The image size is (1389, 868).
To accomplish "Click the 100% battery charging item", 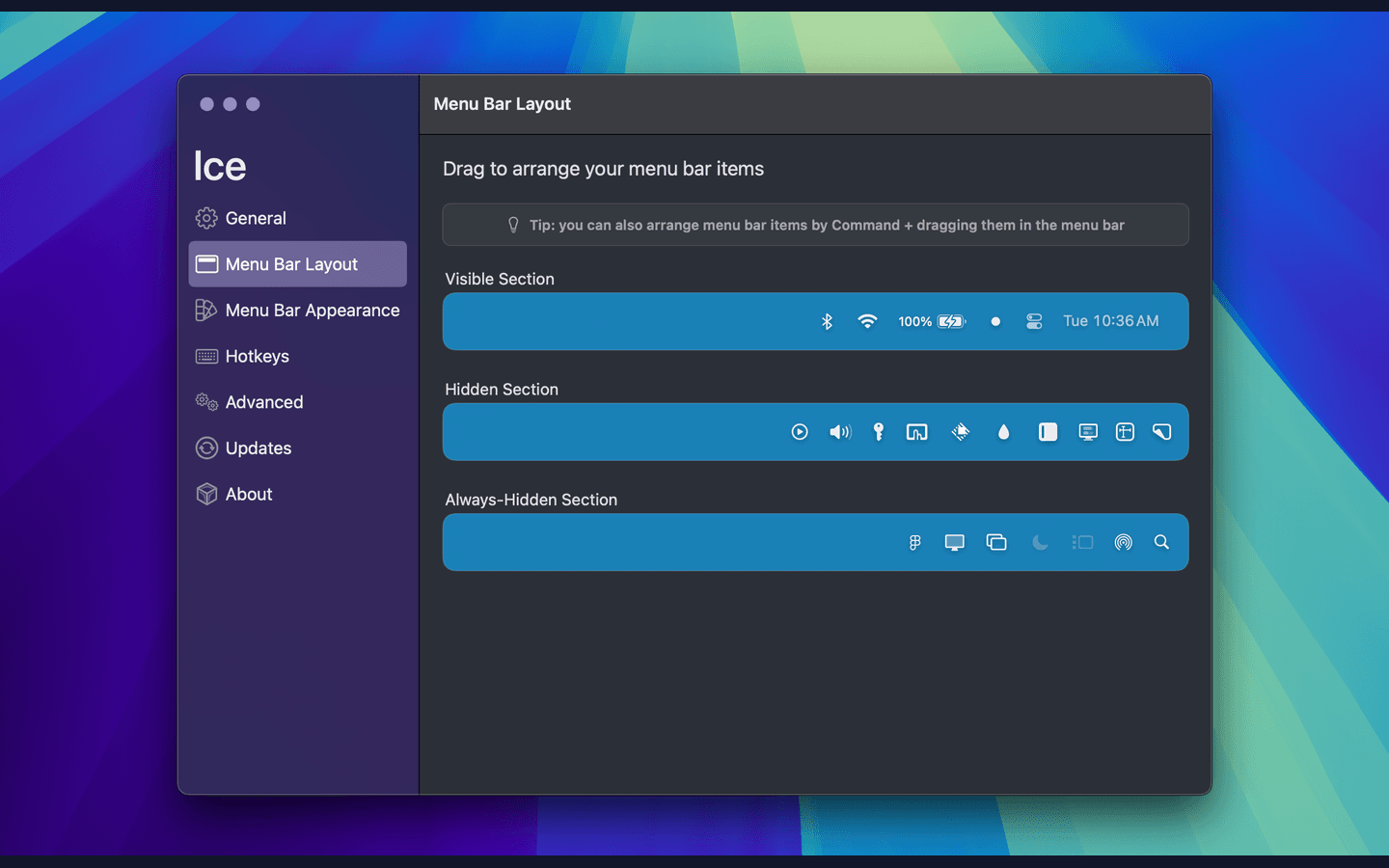I will tap(932, 321).
